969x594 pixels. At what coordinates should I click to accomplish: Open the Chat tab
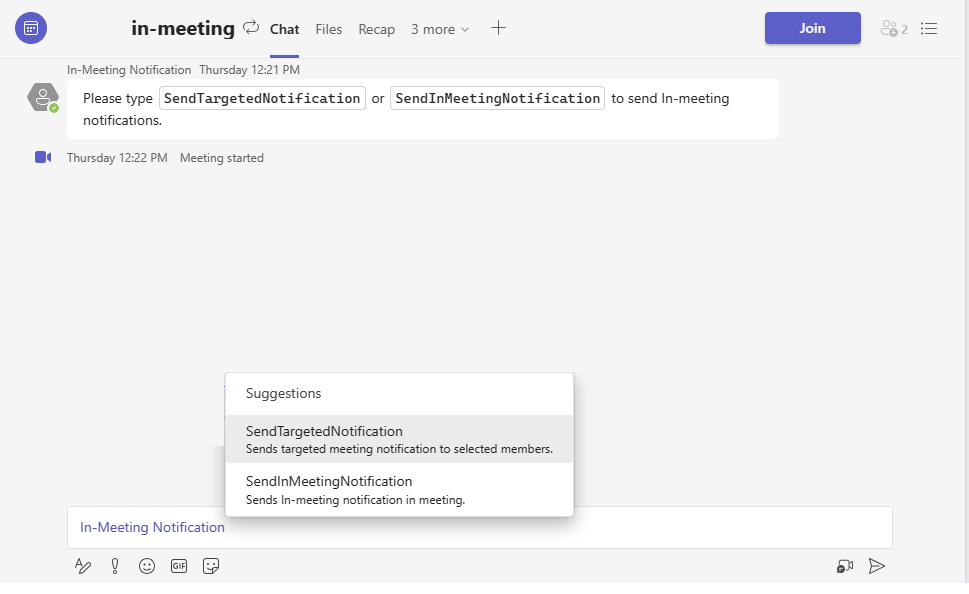coord(285,29)
